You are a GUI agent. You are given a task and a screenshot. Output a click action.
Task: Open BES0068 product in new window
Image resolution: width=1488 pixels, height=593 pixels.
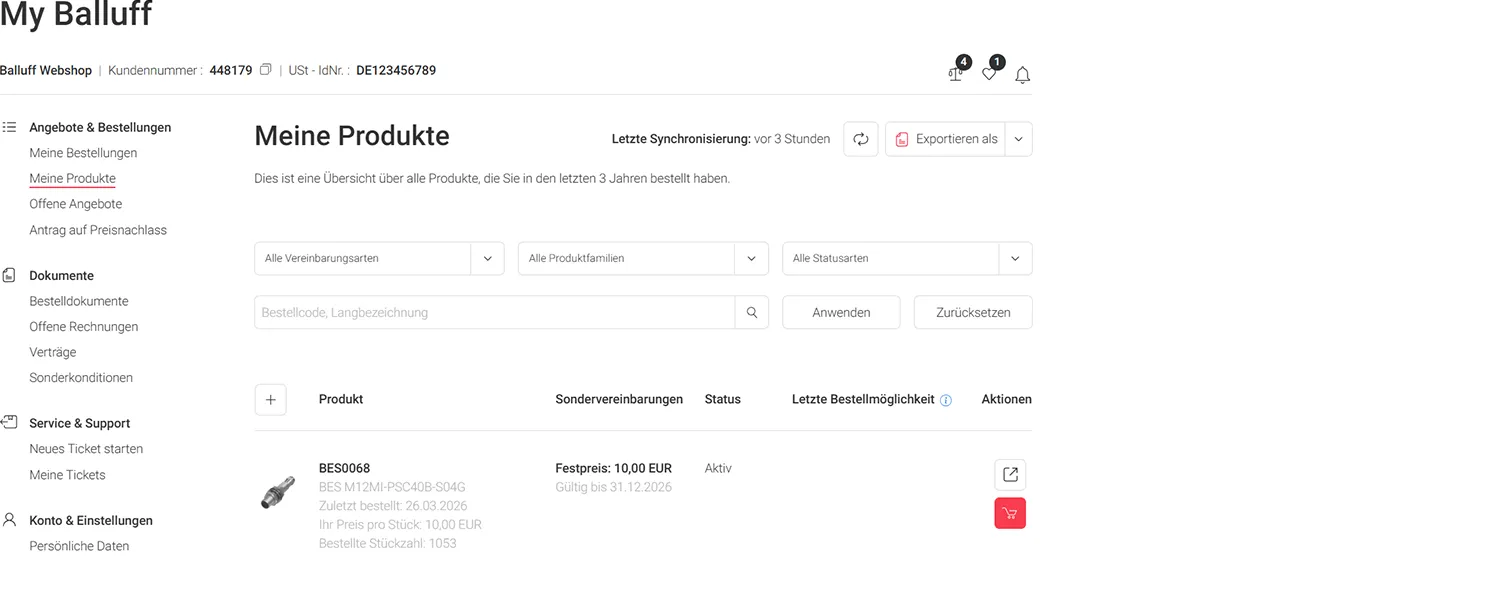point(1010,474)
